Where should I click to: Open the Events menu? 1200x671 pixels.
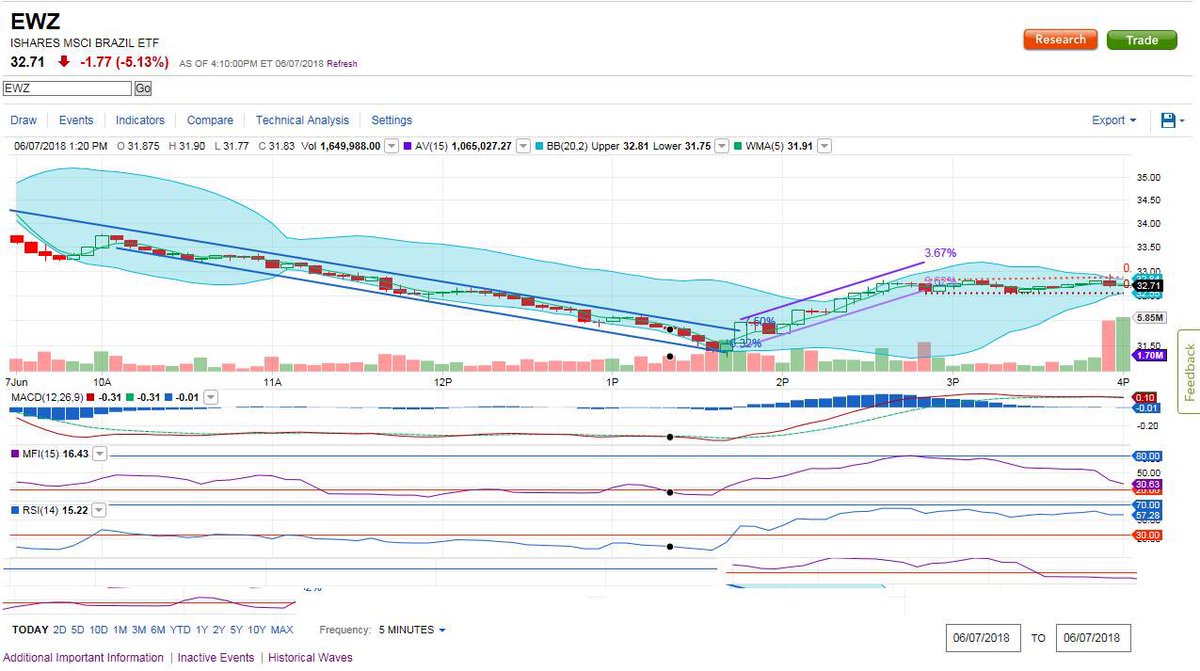coord(76,120)
